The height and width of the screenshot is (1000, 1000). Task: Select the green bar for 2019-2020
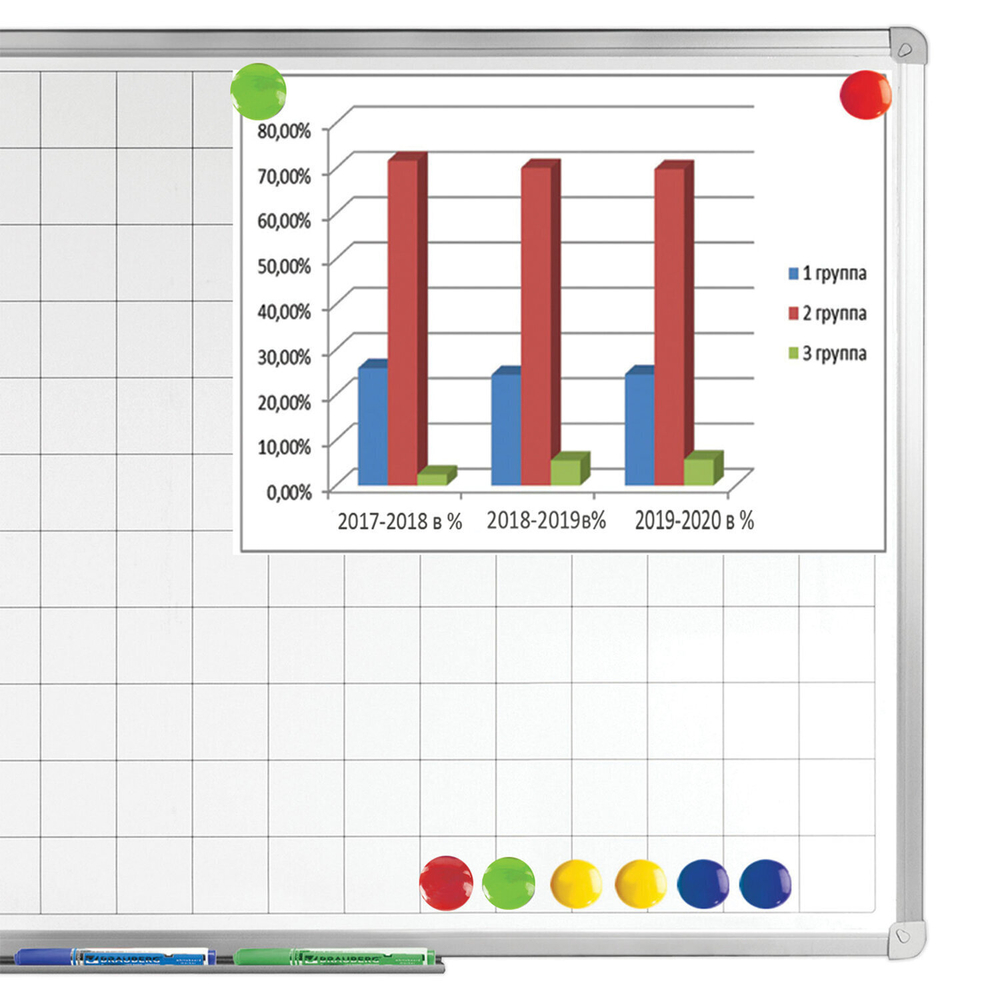(703, 468)
